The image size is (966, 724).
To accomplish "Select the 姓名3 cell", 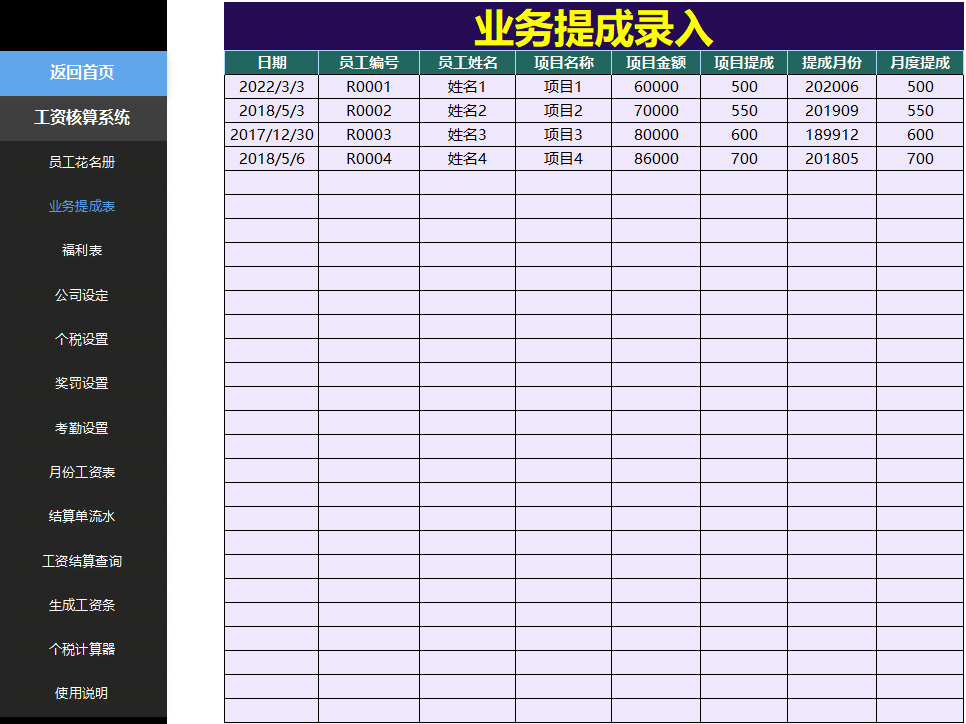I will (x=468, y=135).
